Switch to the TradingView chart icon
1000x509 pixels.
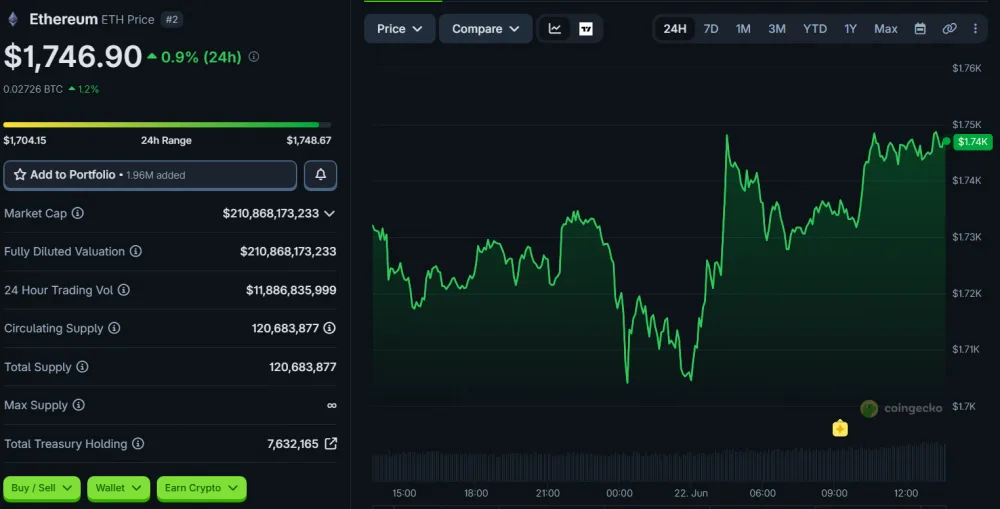(585, 29)
